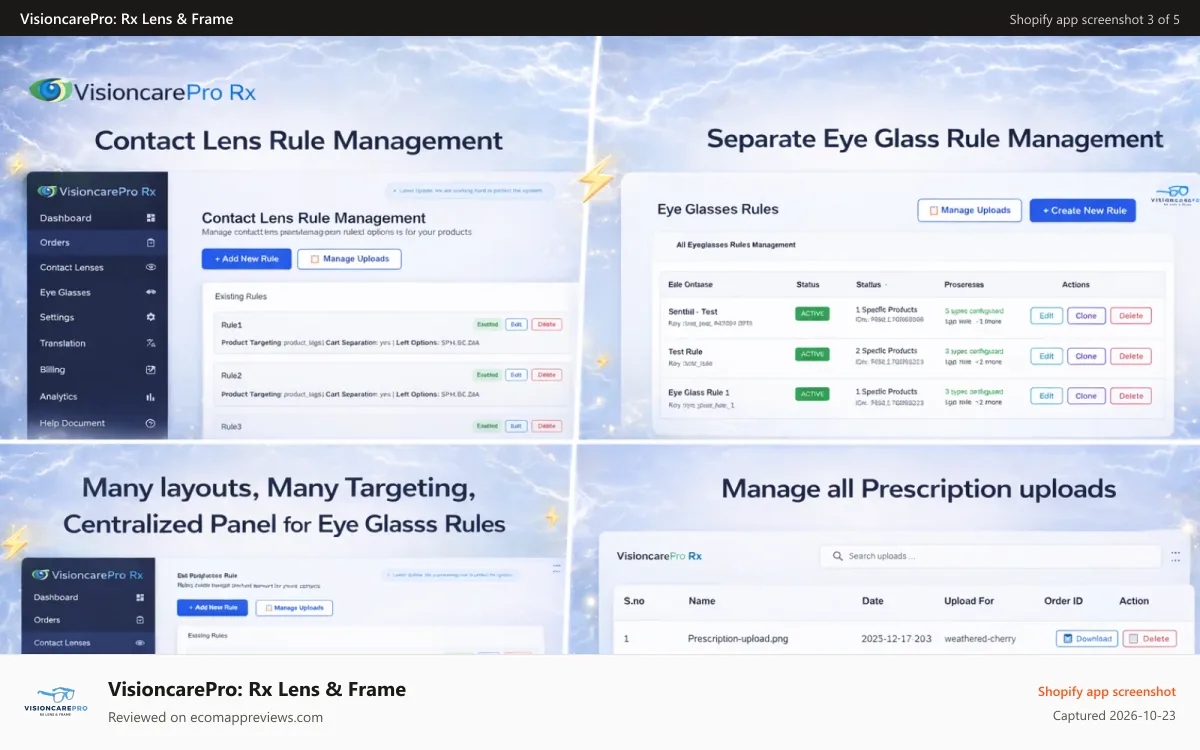Click the Enabled badge on Rule1
Screen dimensions: 1200x750
(487, 324)
